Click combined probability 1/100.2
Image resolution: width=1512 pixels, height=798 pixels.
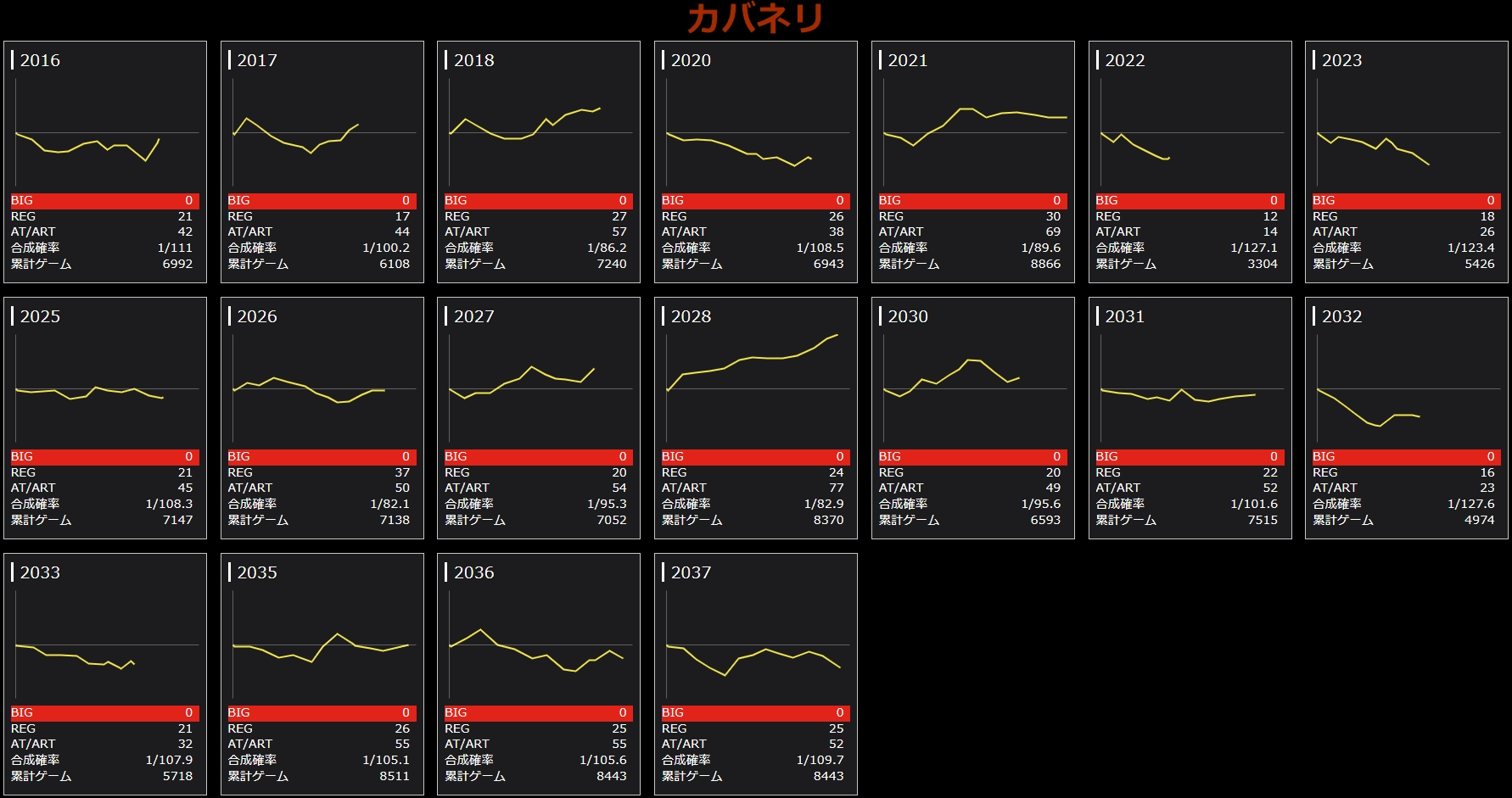[386, 248]
